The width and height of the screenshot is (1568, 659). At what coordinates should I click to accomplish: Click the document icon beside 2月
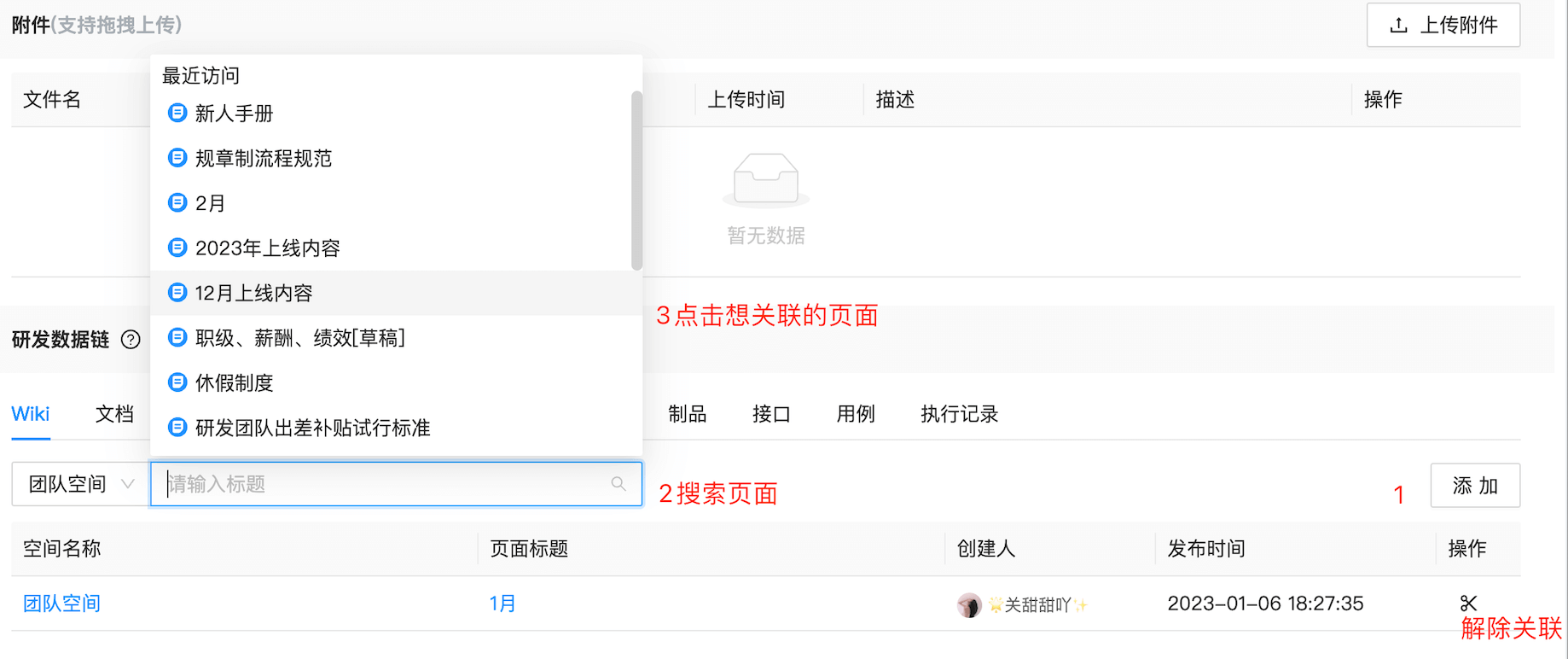177,202
